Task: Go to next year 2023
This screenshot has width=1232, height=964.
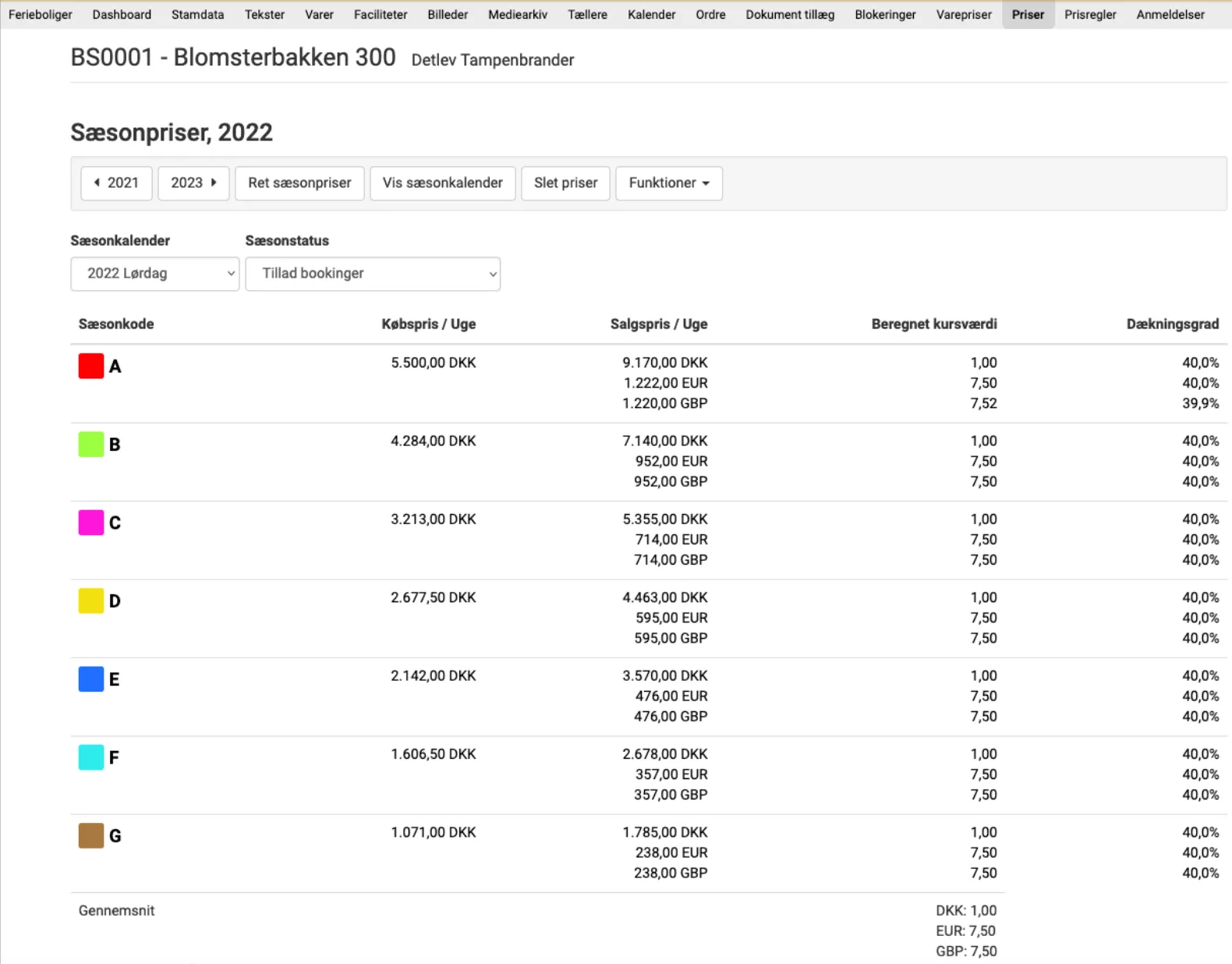Action: pyautogui.click(x=193, y=183)
